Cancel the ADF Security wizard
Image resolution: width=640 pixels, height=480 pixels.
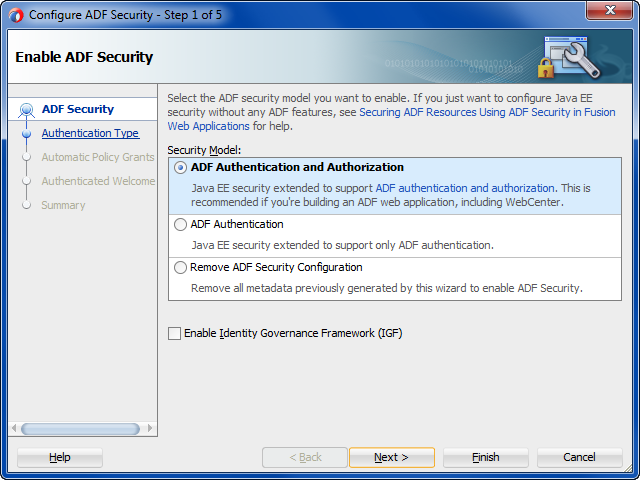(x=580, y=457)
